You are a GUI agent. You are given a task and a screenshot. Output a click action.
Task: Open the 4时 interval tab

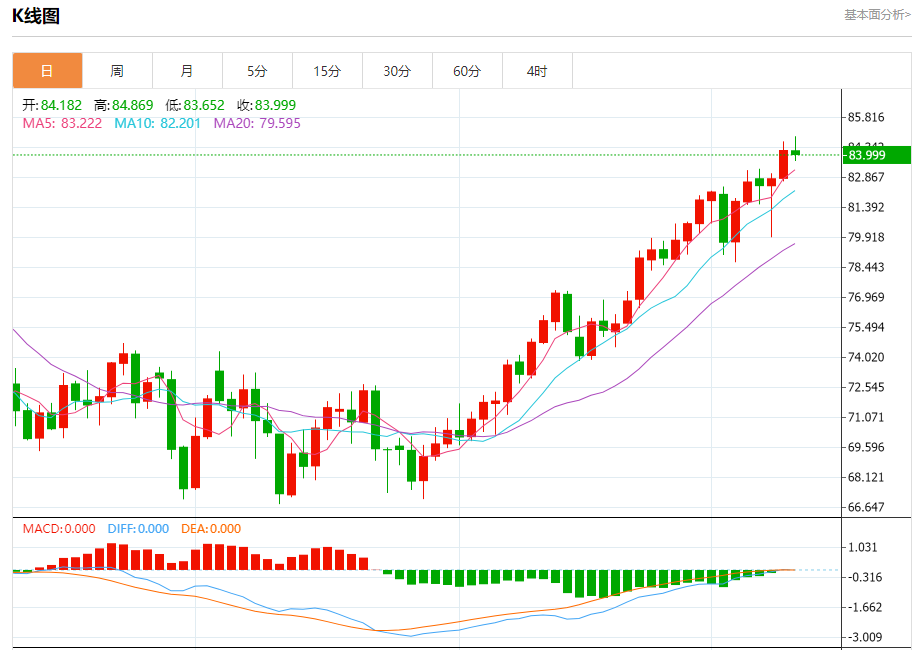tap(537, 71)
